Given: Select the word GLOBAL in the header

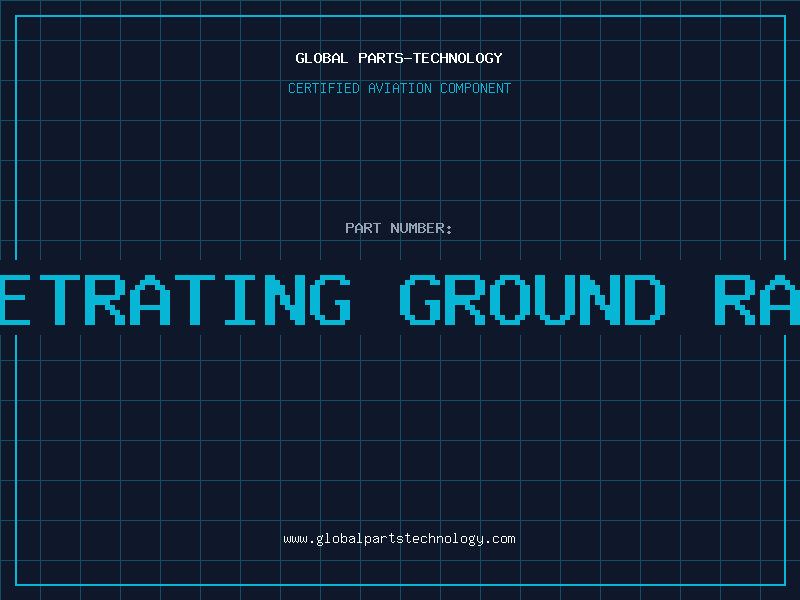Looking at the screenshot, I should point(322,58).
